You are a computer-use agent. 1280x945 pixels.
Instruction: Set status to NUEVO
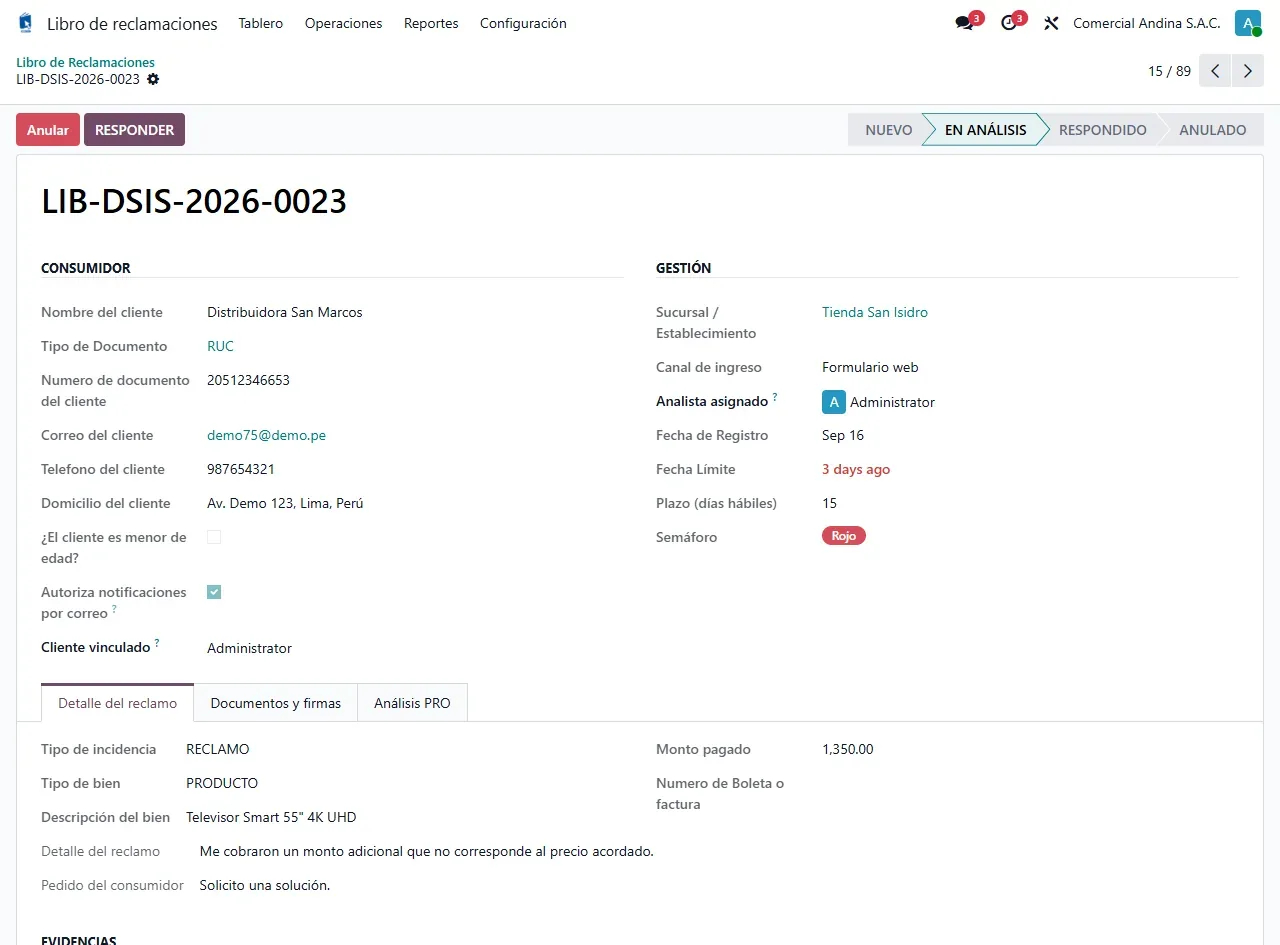tap(886, 130)
